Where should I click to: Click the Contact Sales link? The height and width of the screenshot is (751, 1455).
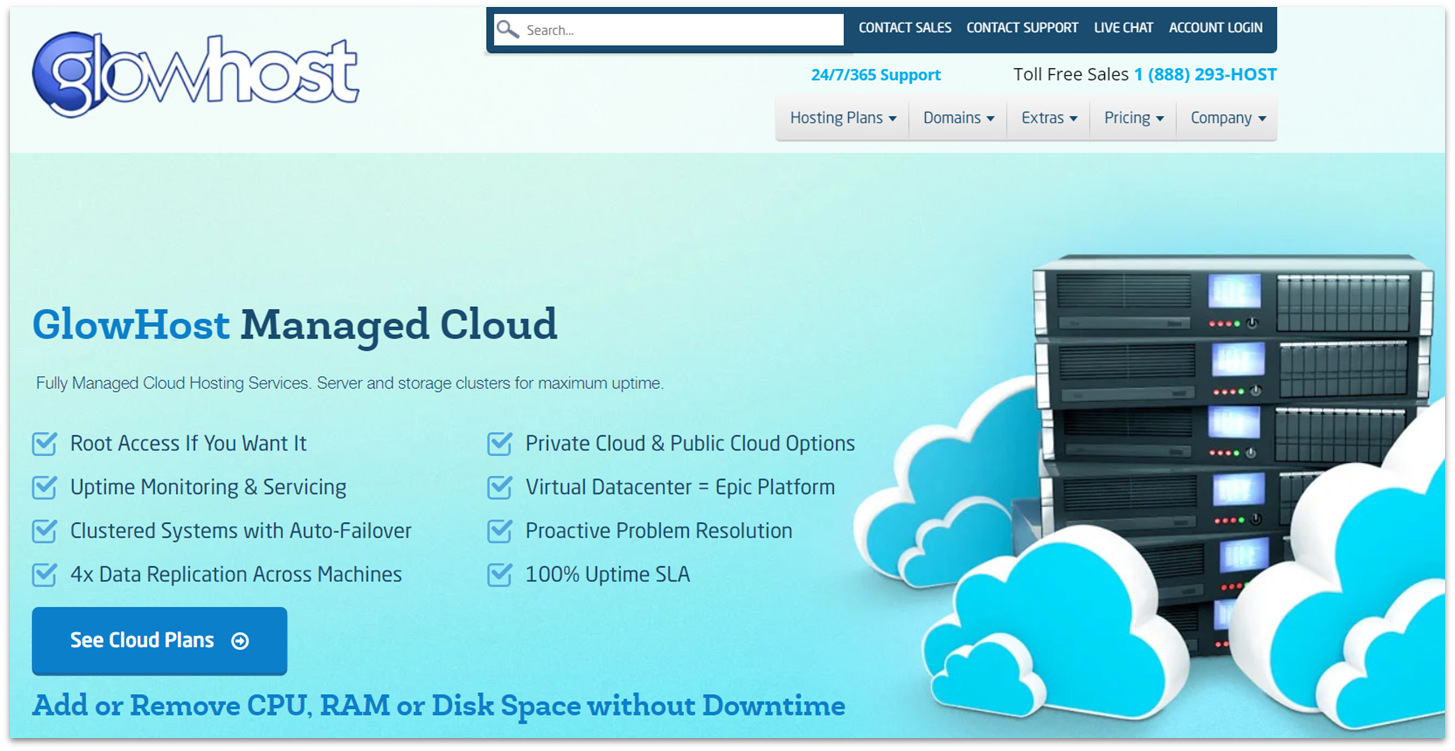pyautogui.click(x=905, y=28)
